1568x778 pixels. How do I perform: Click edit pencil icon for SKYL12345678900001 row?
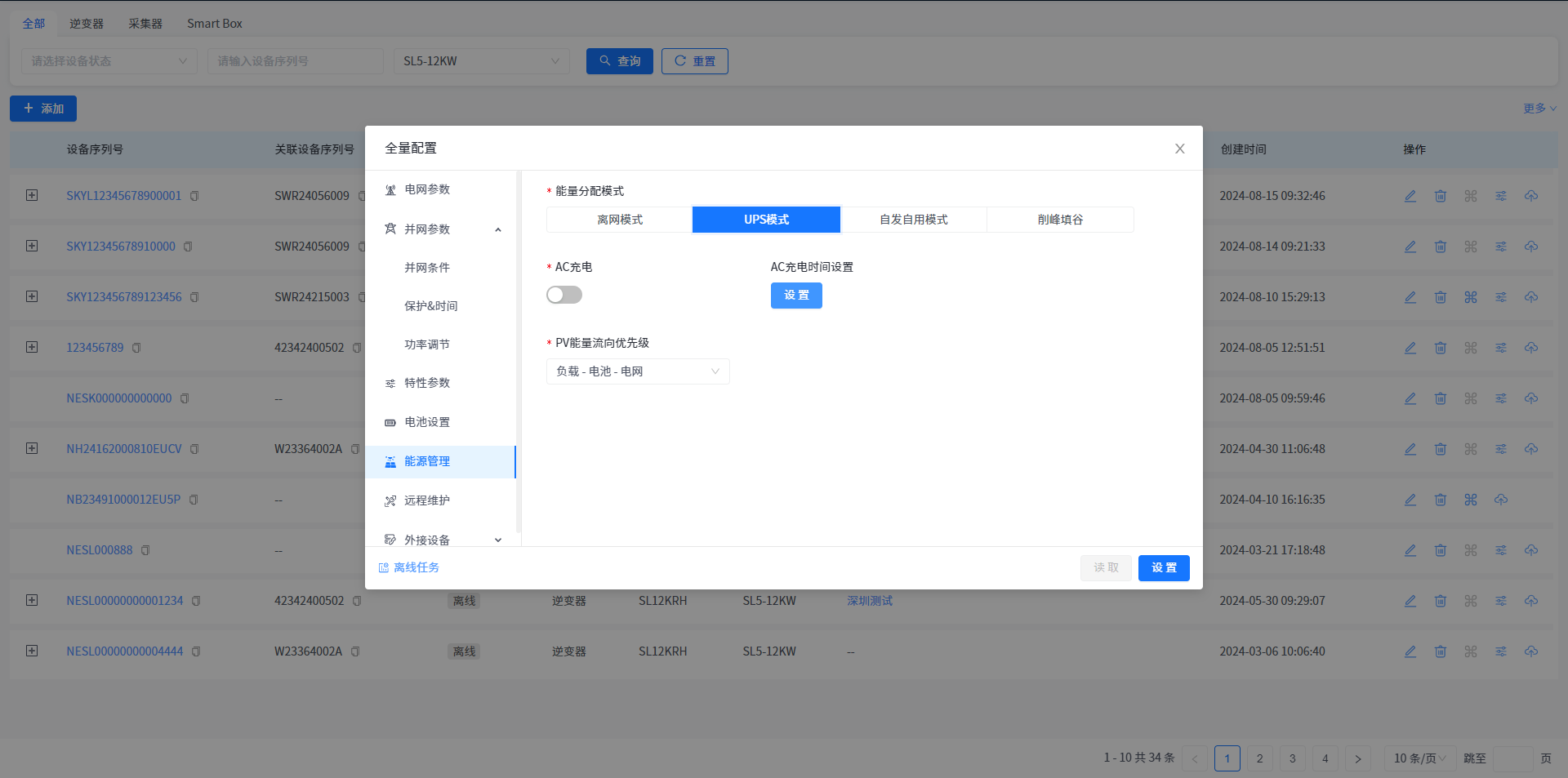point(1410,196)
